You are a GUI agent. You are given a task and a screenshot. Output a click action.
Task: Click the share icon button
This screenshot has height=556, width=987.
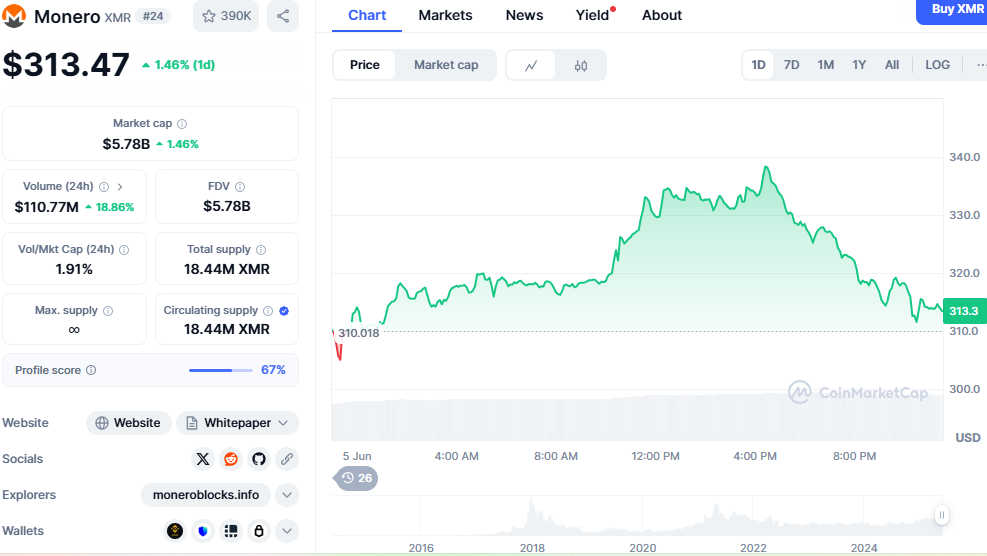pyautogui.click(x=283, y=16)
